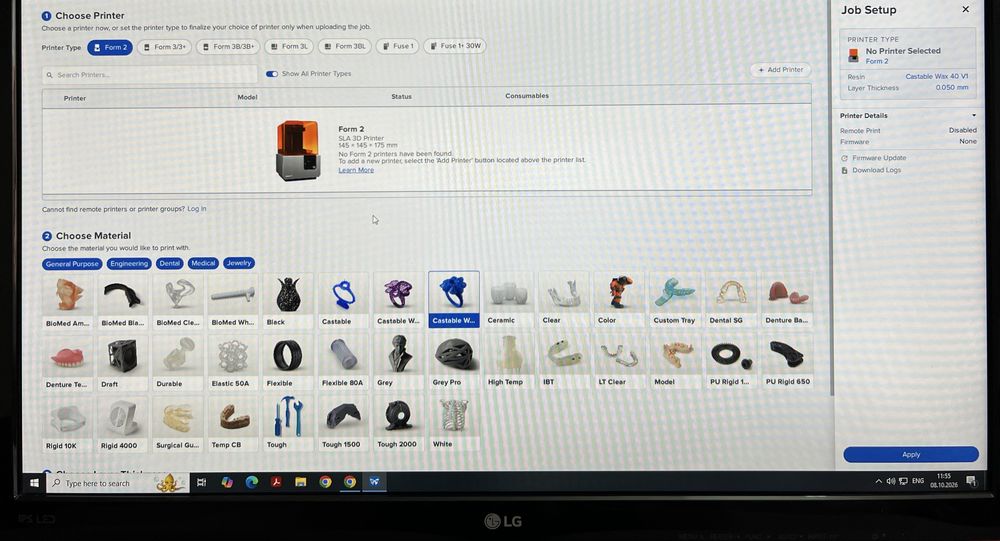
Task: Select Form 3L printer type
Action: point(289,46)
